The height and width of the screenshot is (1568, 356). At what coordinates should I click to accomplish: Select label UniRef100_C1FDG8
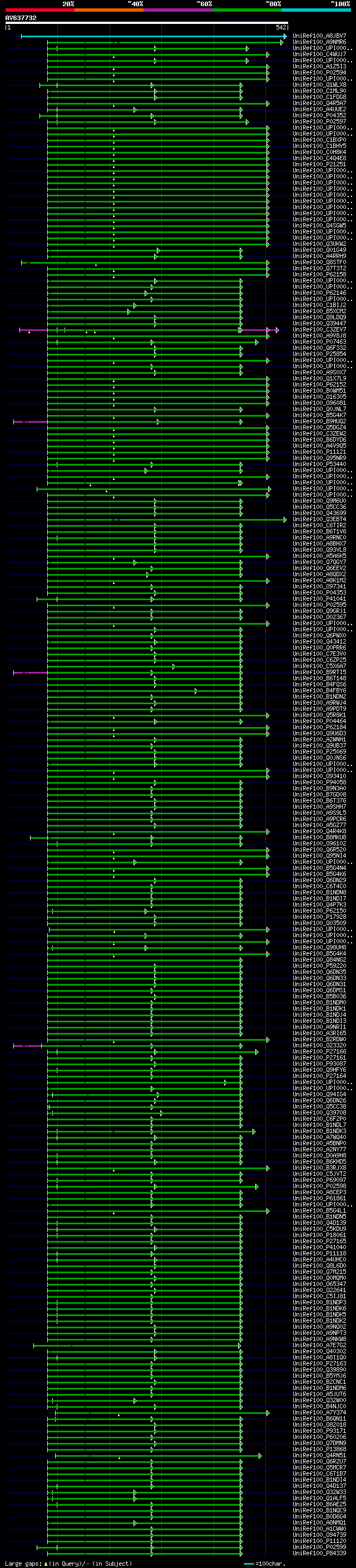click(x=319, y=97)
